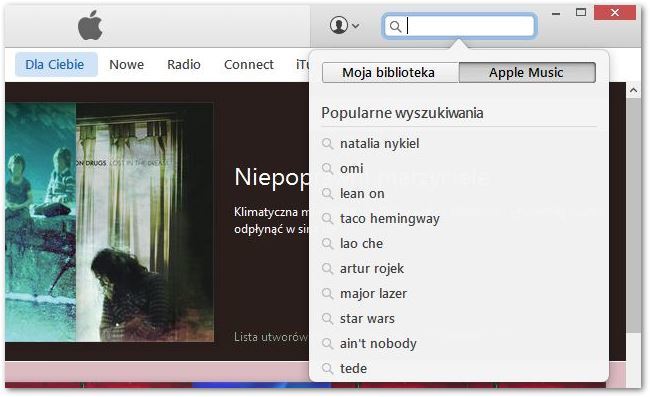Minimize the iTunes window

click(x=556, y=14)
